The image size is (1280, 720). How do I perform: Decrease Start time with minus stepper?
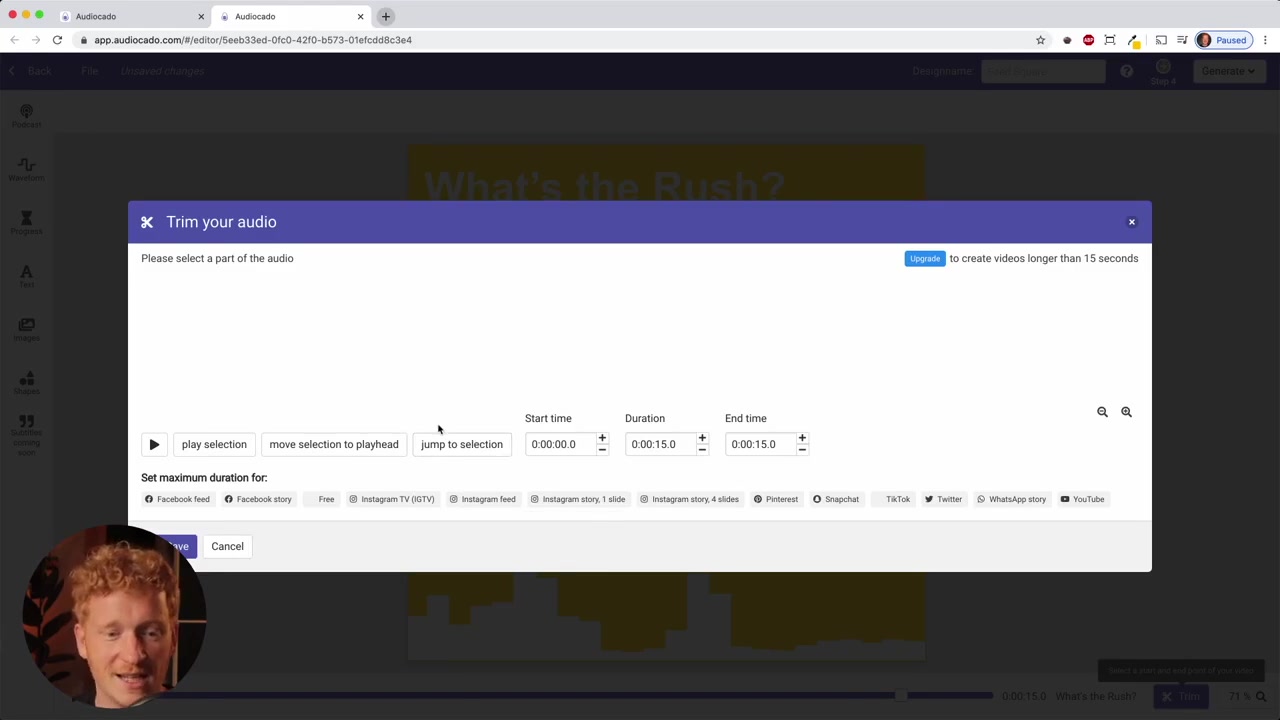click(602, 450)
